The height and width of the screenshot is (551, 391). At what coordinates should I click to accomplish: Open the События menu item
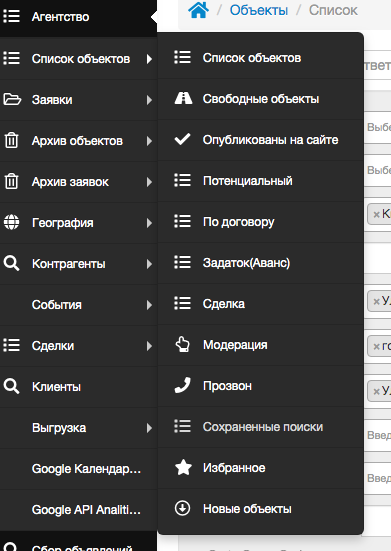(57, 305)
